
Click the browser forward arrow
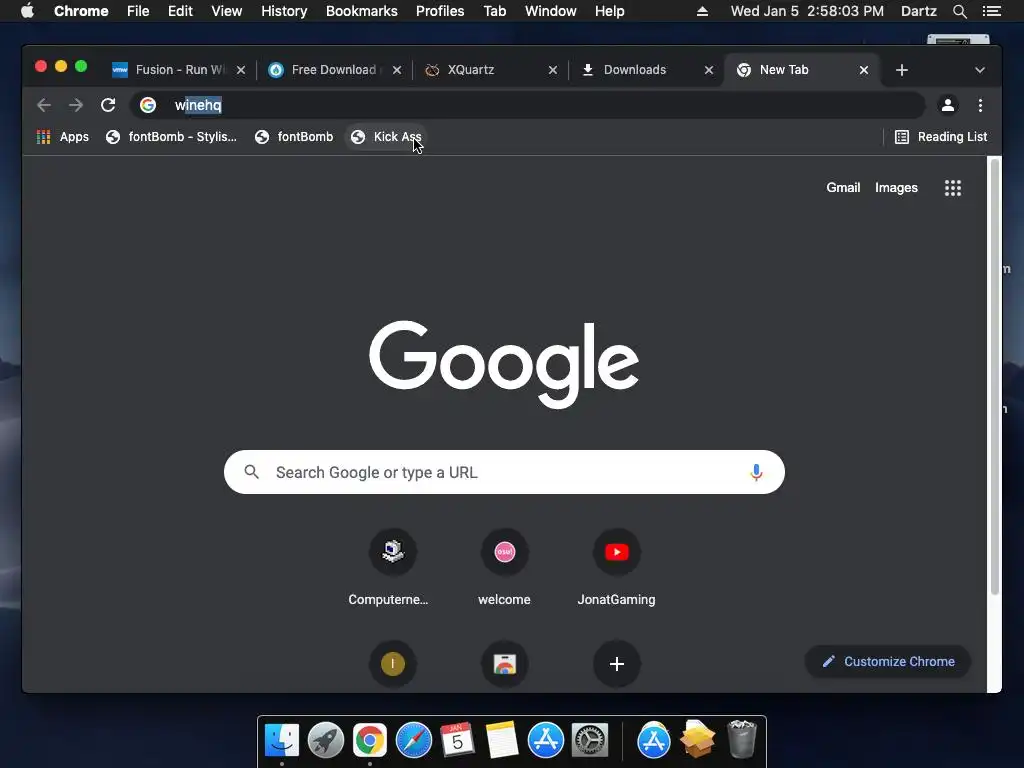pos(76,105)
